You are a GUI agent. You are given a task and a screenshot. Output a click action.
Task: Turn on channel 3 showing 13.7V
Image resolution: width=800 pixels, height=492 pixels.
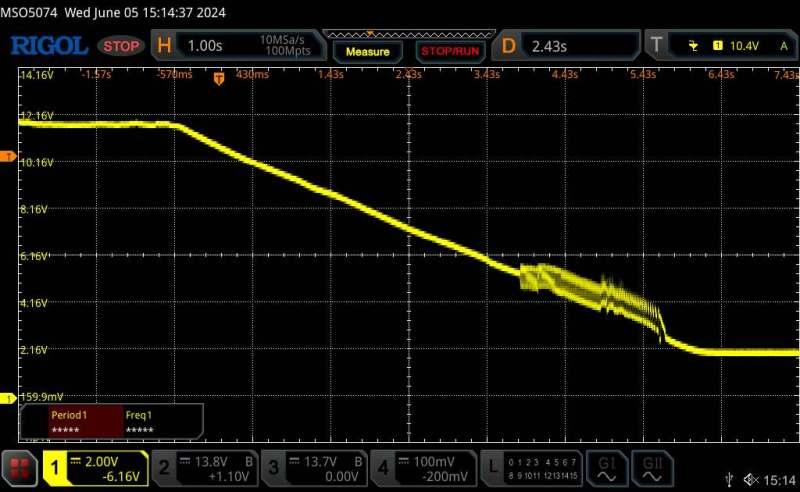[x=314, y=467]
